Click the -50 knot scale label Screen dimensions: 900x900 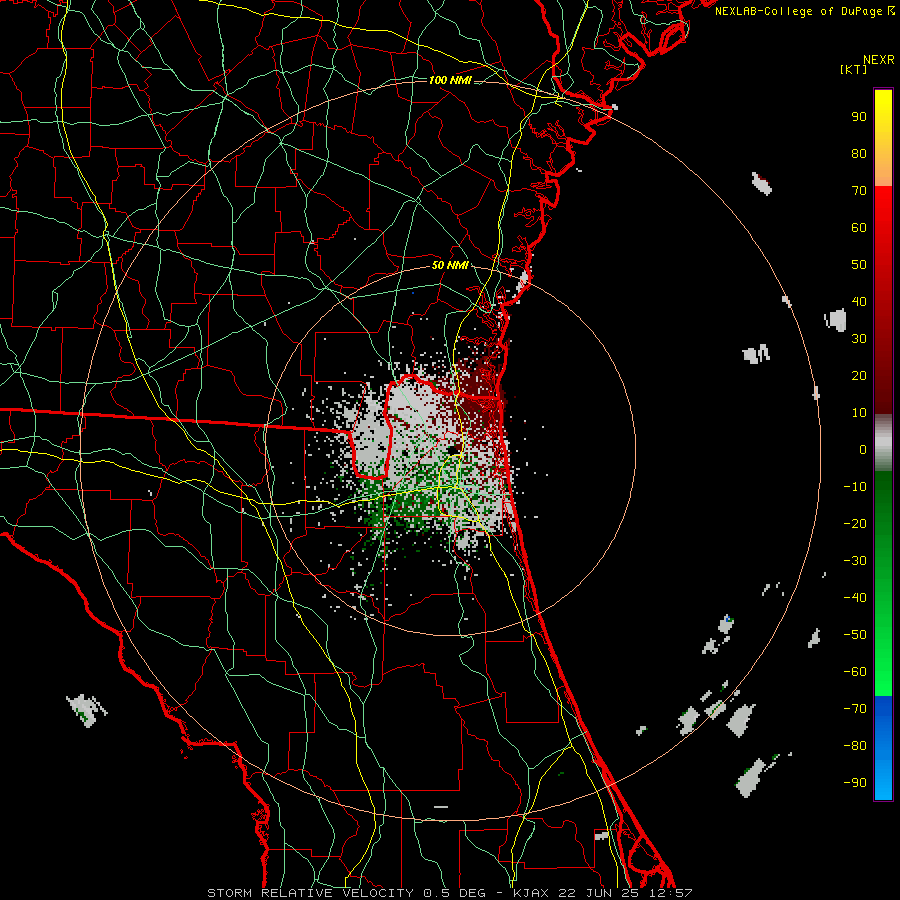[x=855, y=635]
